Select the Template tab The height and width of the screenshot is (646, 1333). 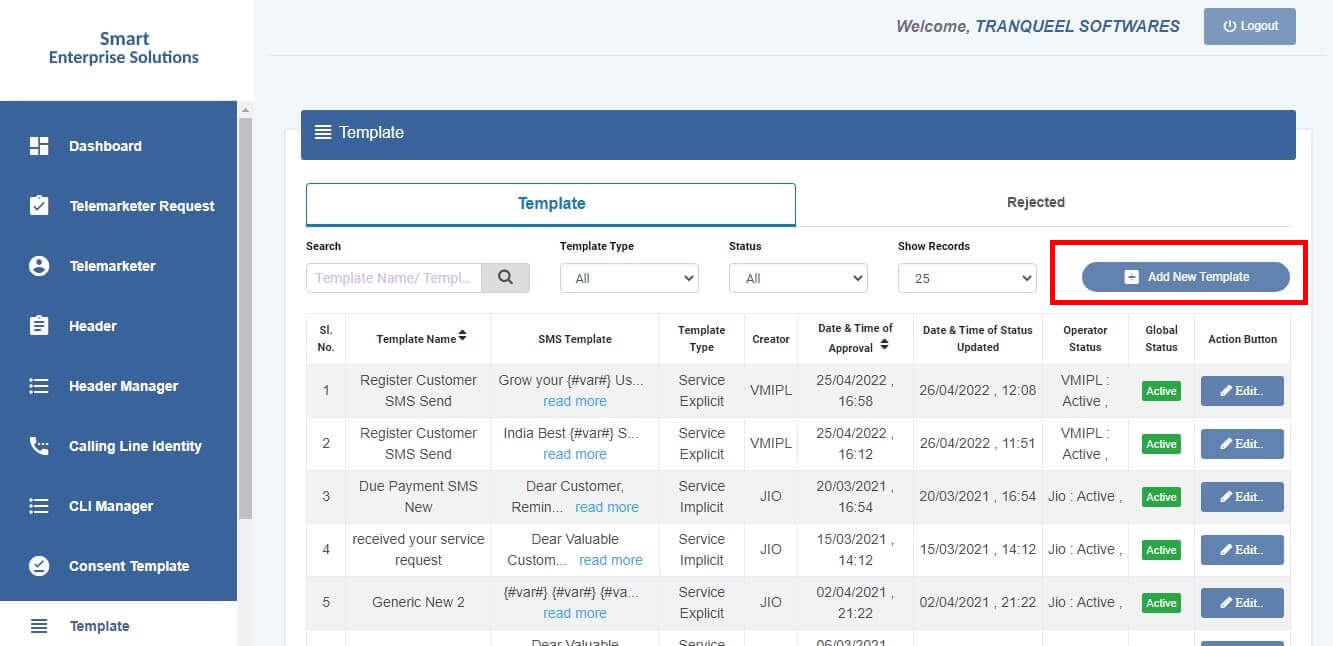(x=551, y=204)
